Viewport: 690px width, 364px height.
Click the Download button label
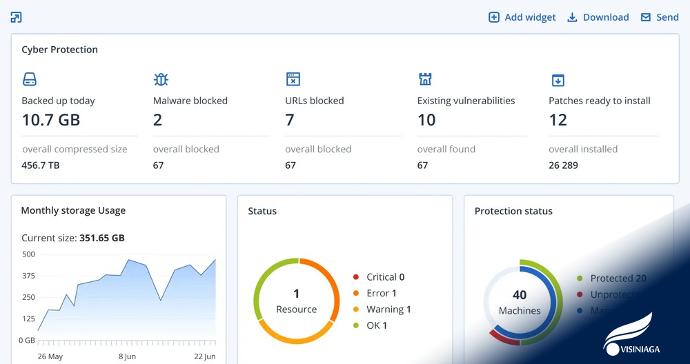606,17
